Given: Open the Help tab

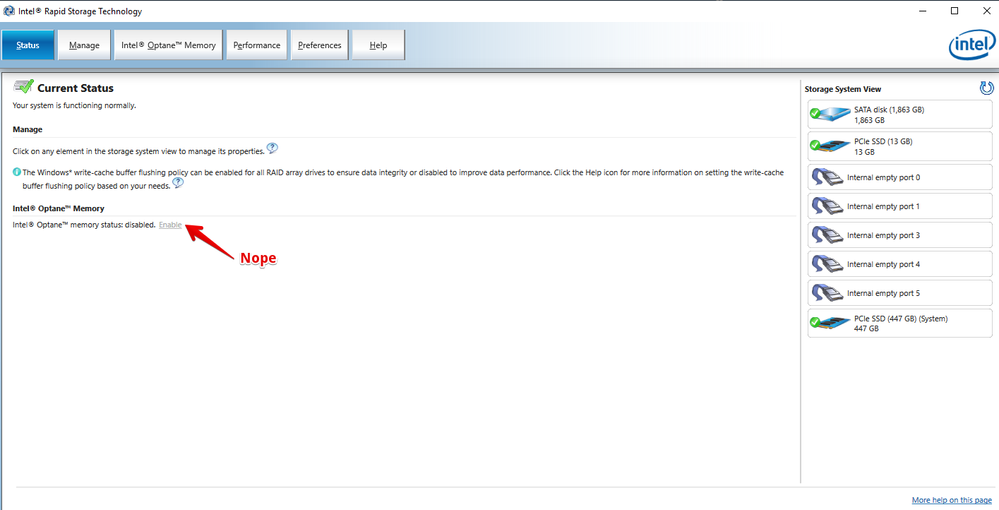Looking at the screenshot, I should pos(378,45).
